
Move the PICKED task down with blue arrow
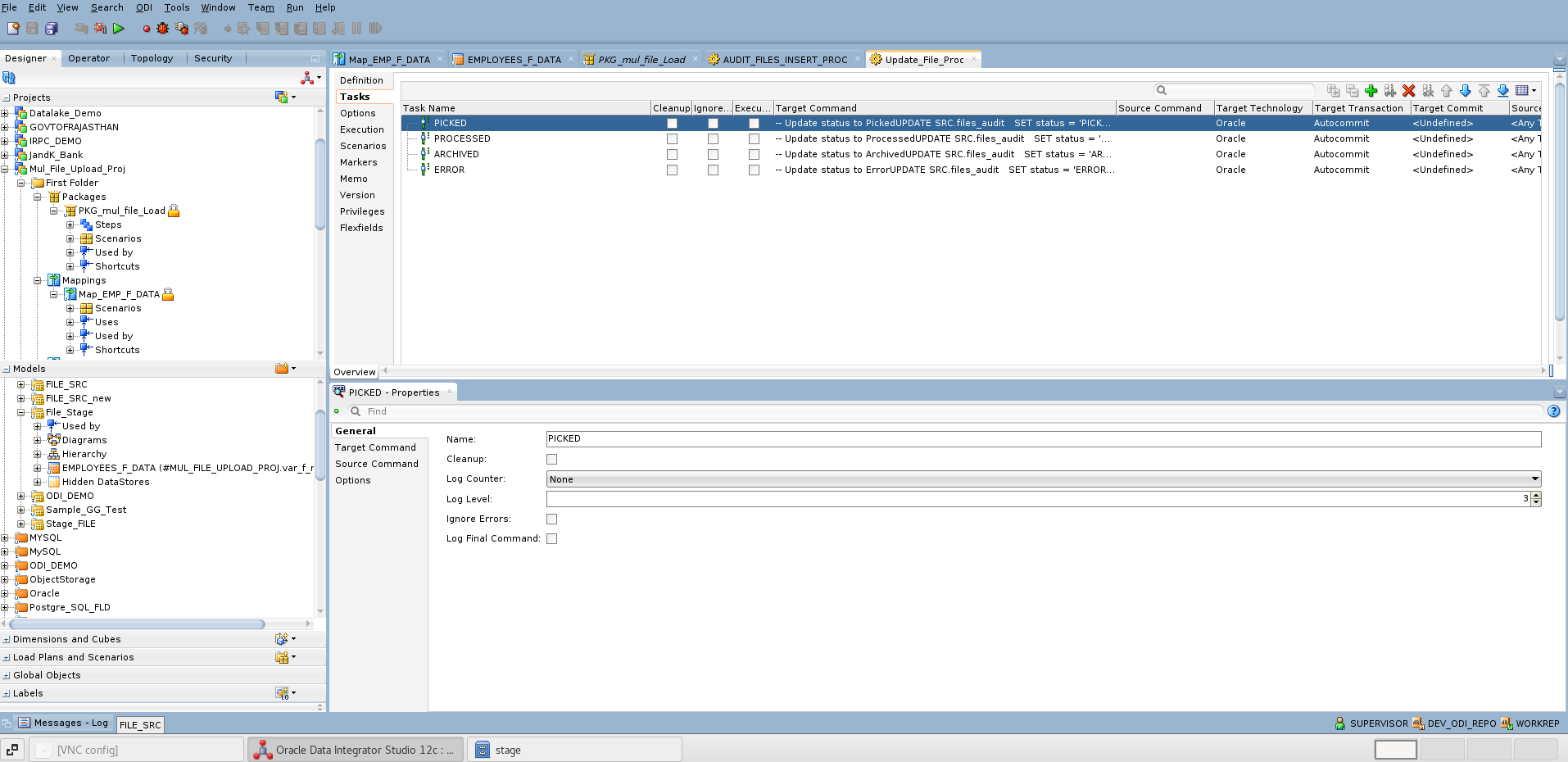1466,90
